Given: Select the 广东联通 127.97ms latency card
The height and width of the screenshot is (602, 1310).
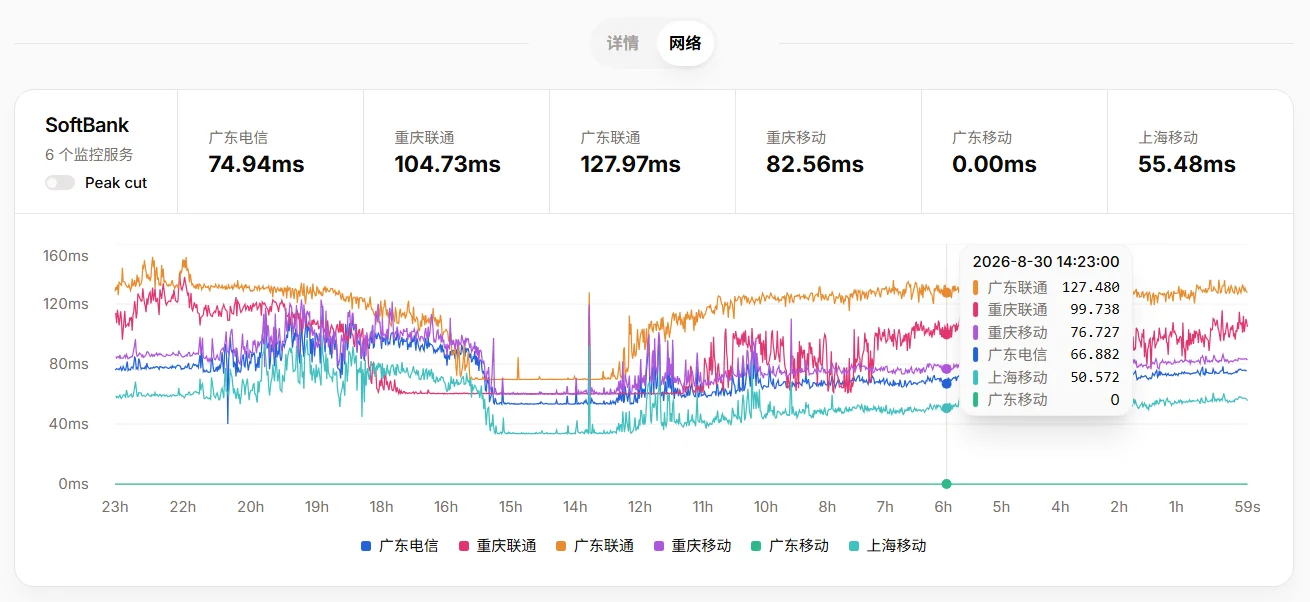Looking at the screenshot, I should tap(642, 152).
